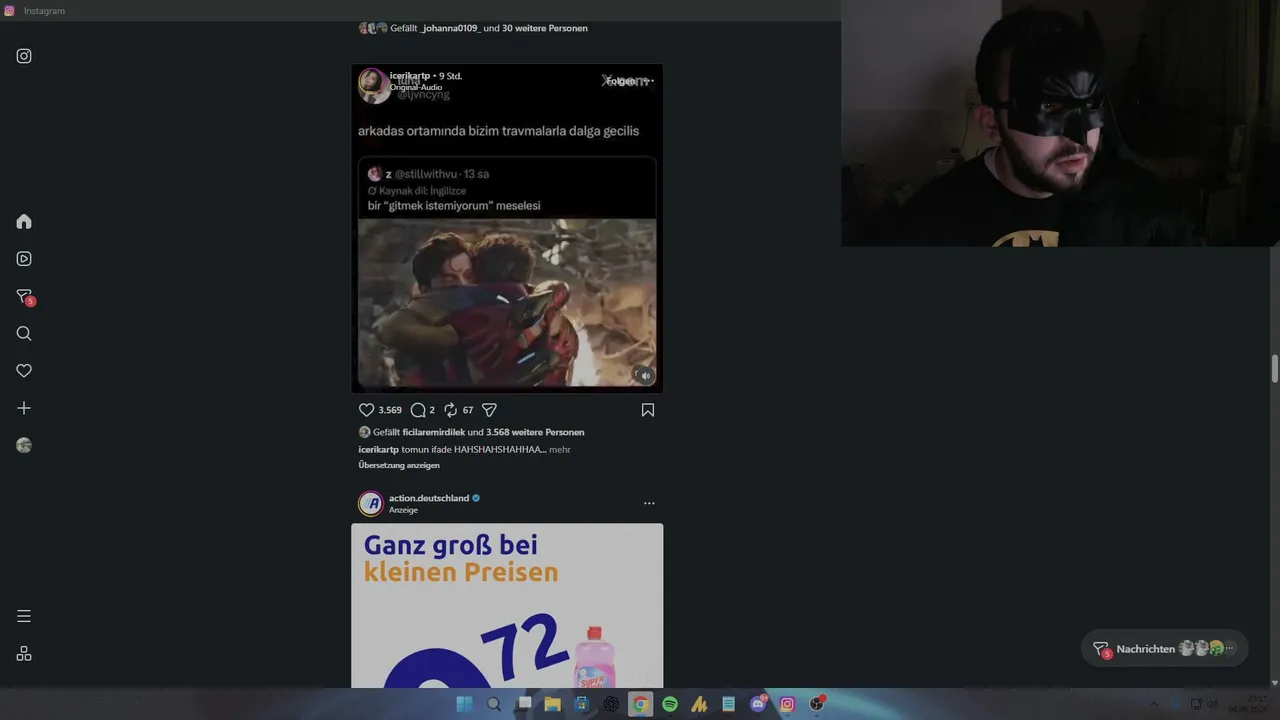Show '30 weitere Personen' likes list

(x=545, y=28)
